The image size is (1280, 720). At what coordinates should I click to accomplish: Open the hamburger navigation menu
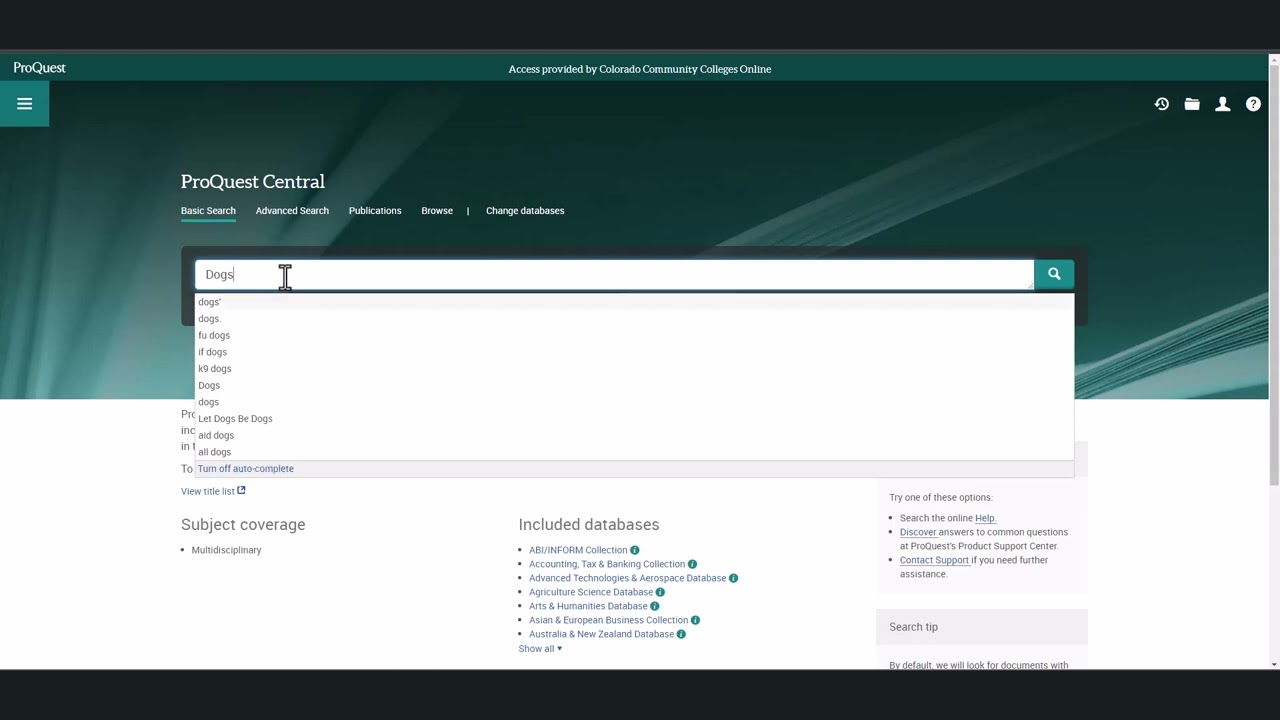click(24, 104)
